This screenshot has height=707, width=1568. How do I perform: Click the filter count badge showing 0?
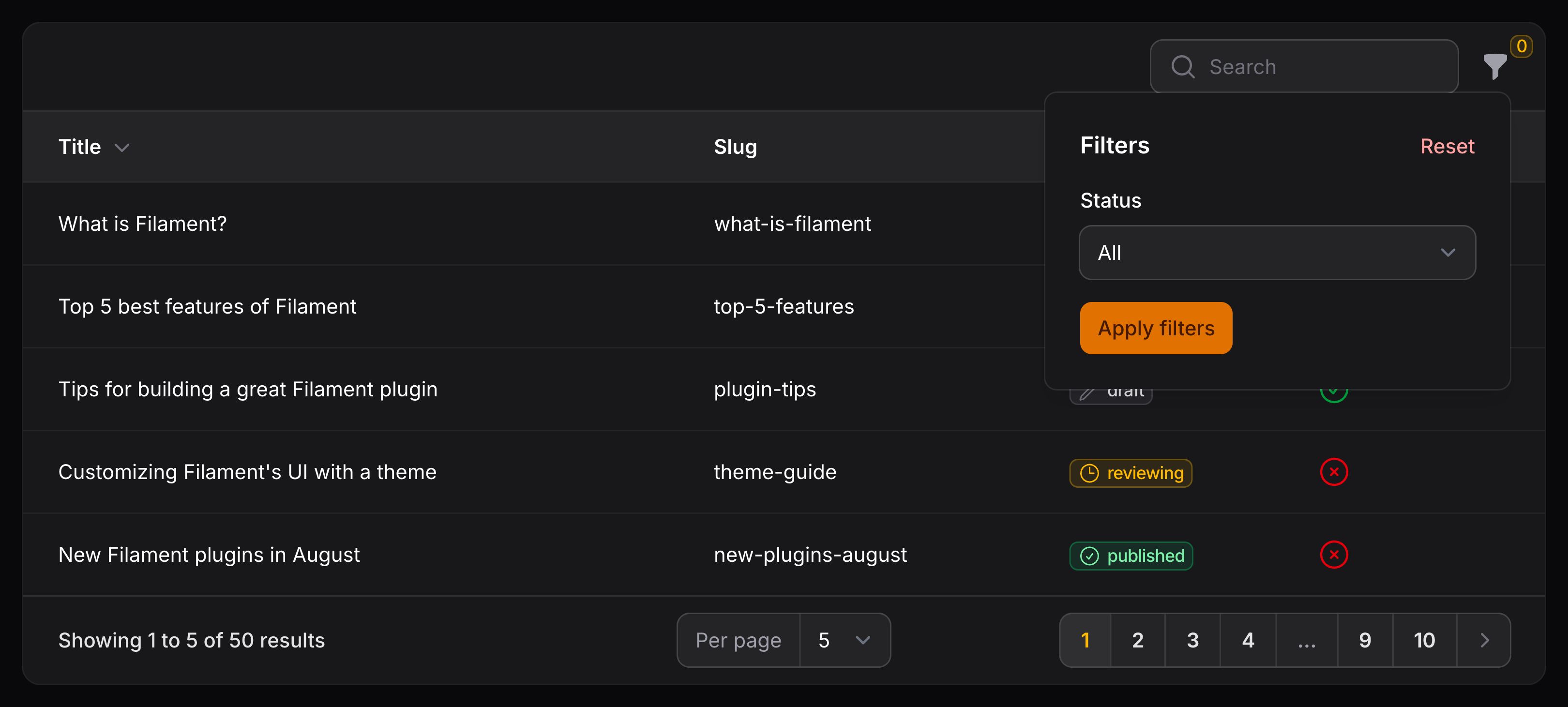[1521, 46]
